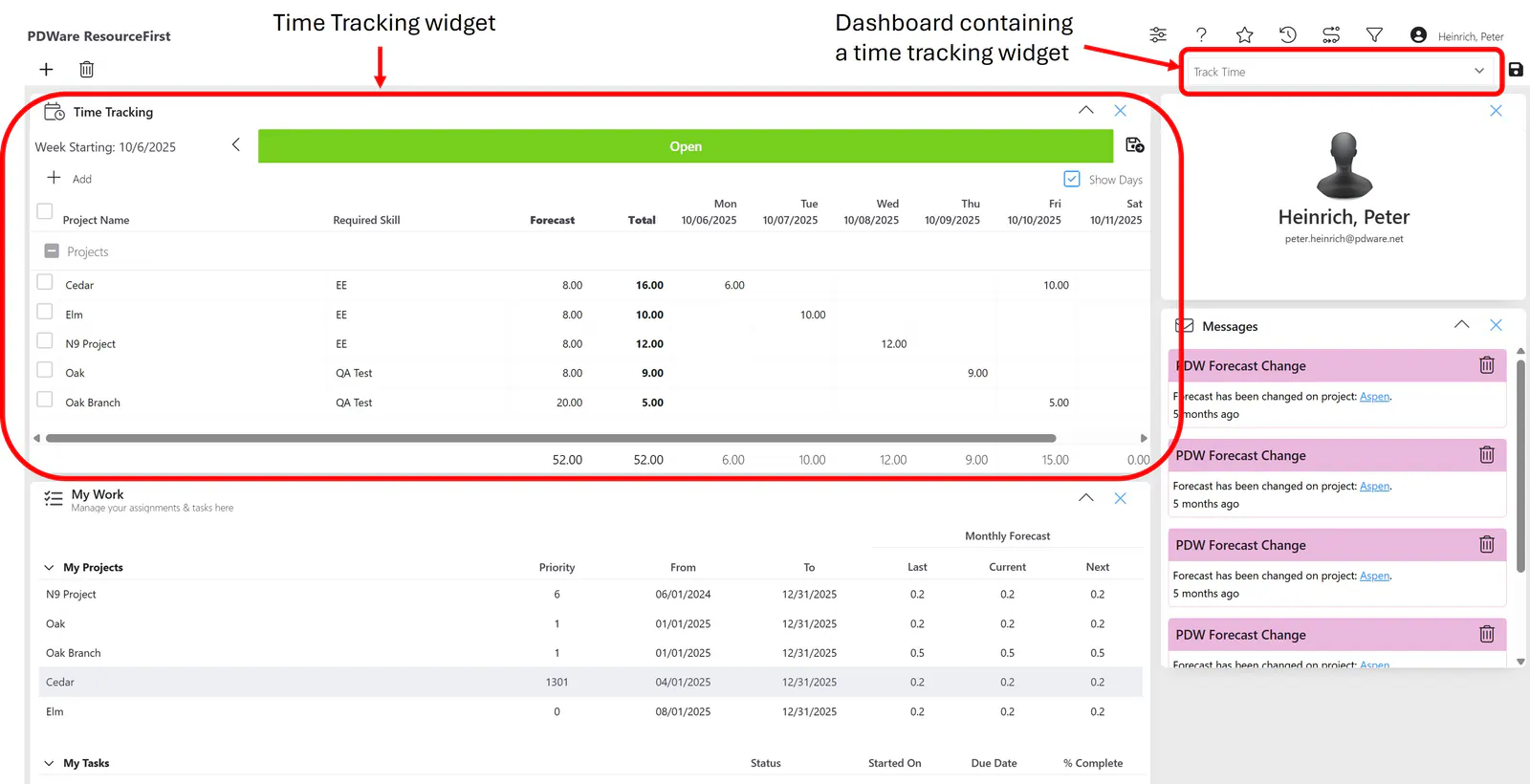Image resolution: width=1530 pixels, height=784 pixels.
Task: Collapse the My Work widget
Action: point(1086,497)
